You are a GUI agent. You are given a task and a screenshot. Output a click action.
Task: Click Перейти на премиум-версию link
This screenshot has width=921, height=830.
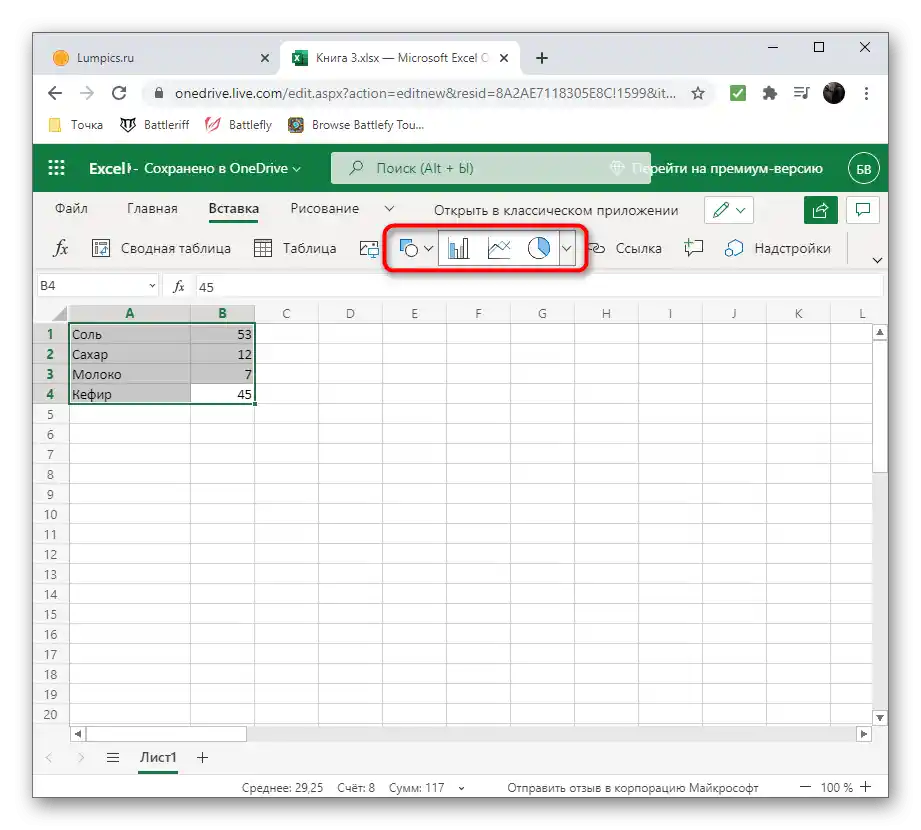pos(727,169)
